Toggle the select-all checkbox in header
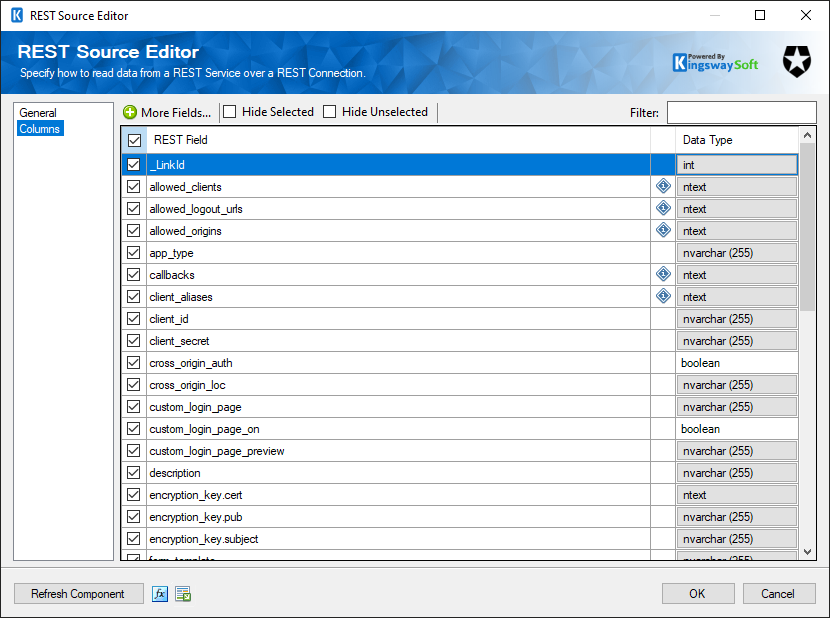 click(134, 140)
